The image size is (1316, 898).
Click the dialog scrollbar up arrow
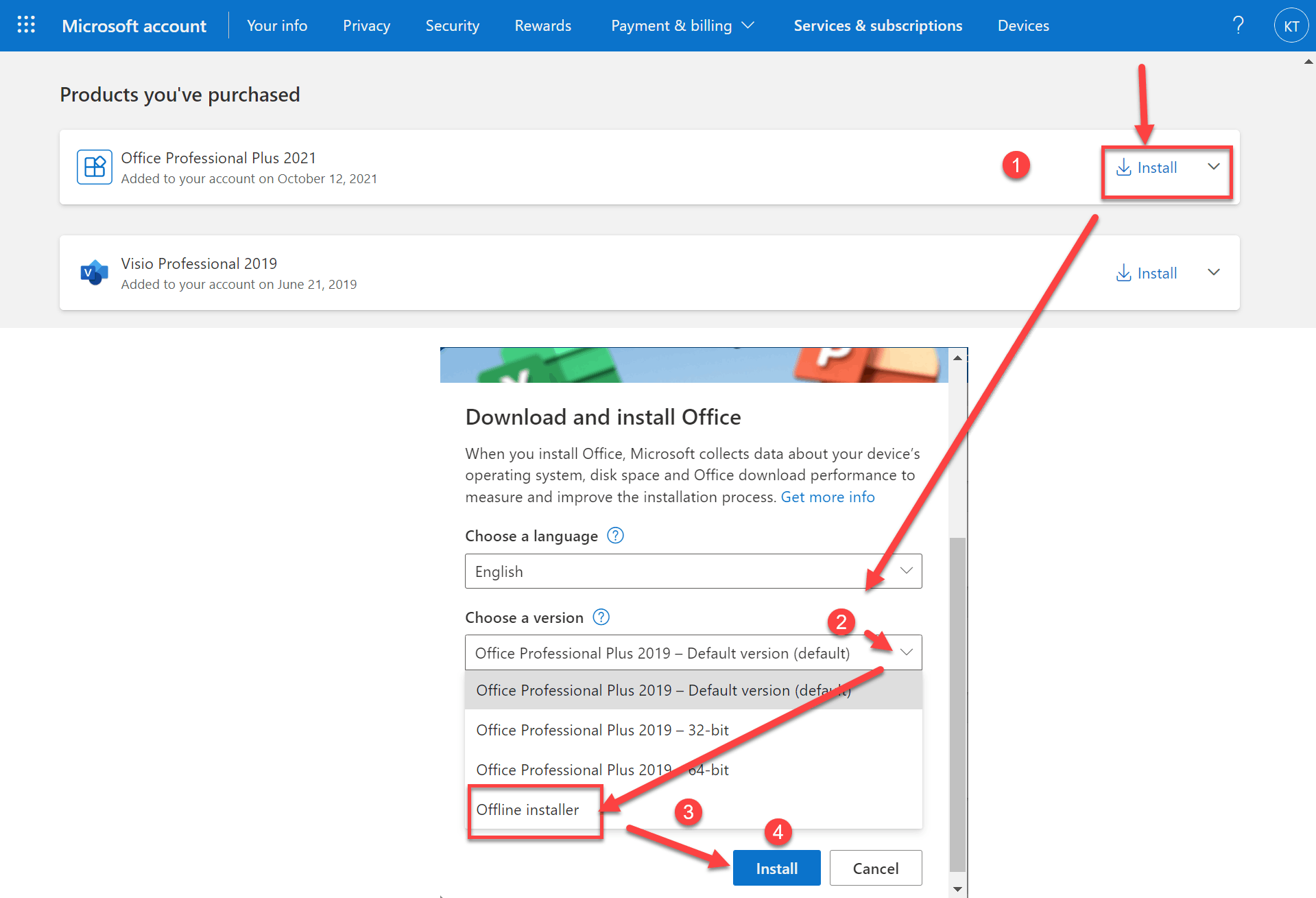(957, 357)
